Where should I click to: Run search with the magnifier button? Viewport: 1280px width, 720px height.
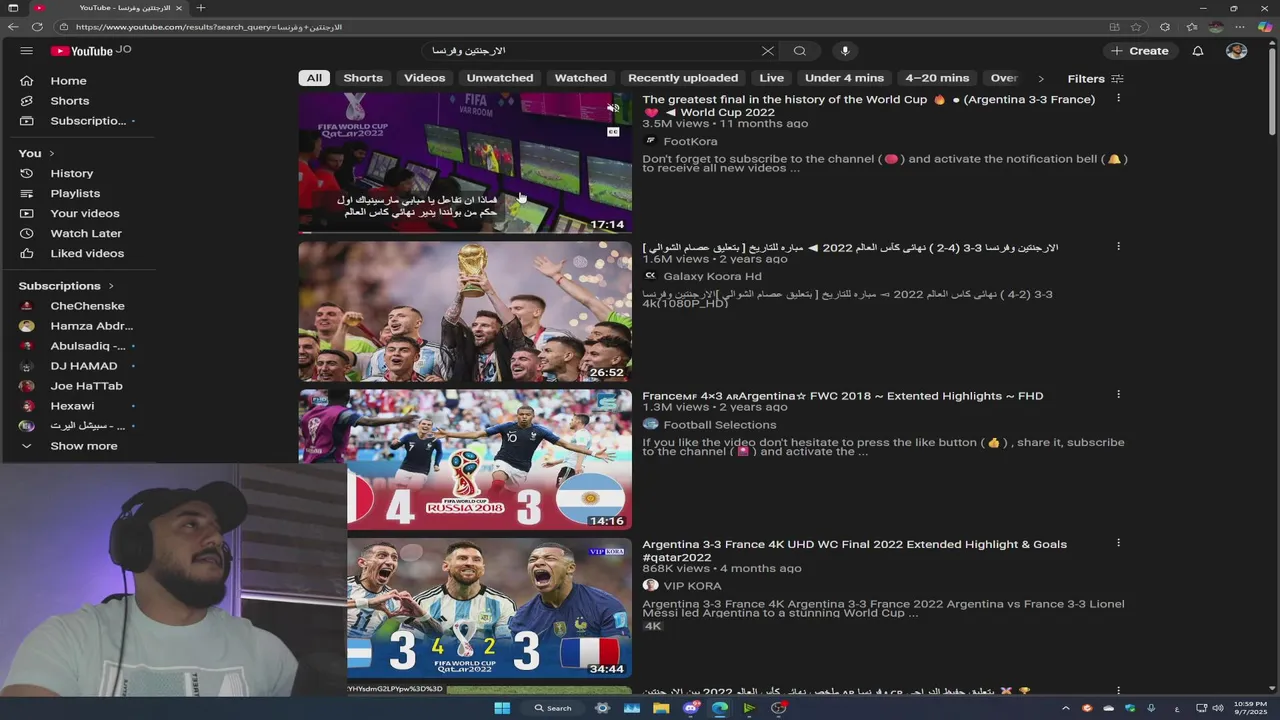tap(800, 51)
